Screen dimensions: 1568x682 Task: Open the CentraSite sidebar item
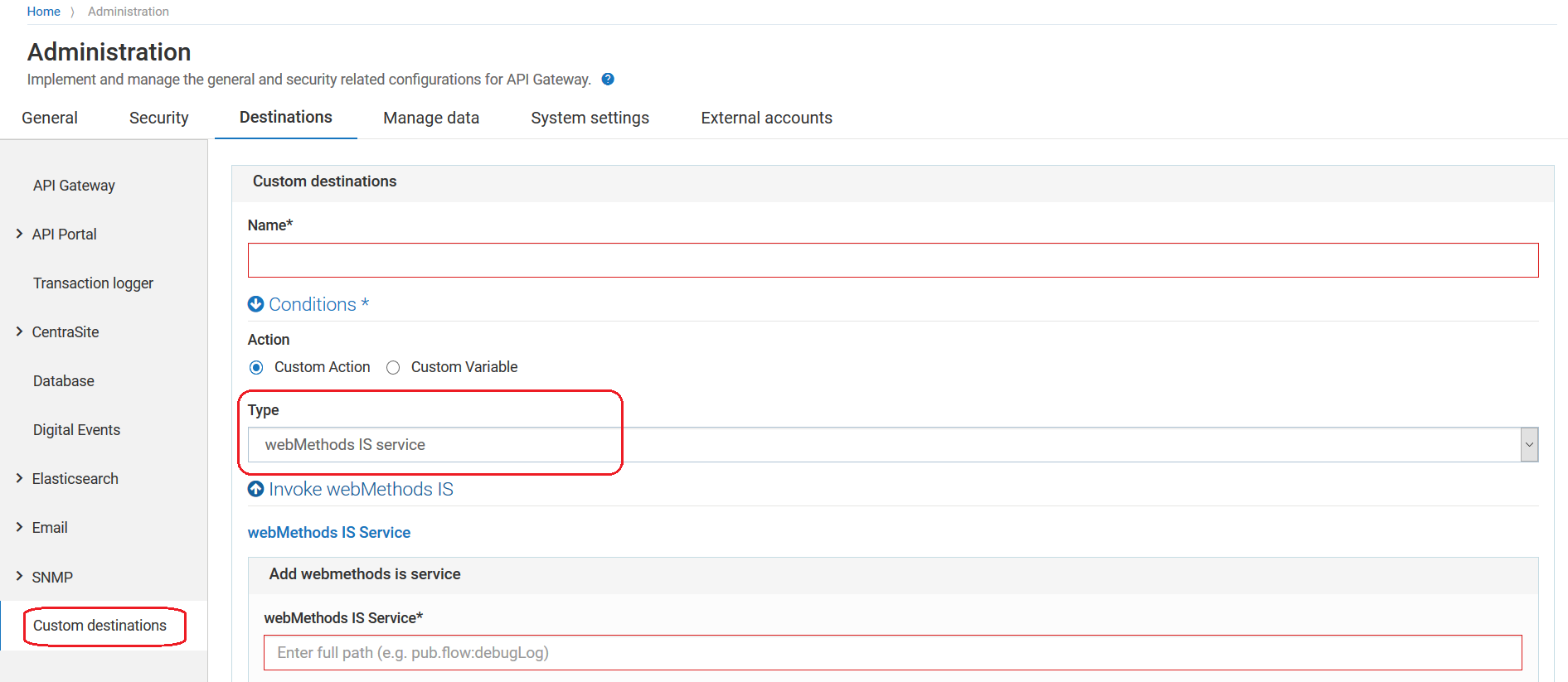(x=66, y=332)
